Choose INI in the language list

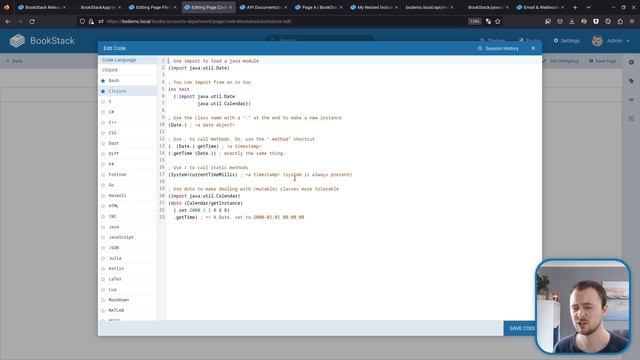coord(112,216)
